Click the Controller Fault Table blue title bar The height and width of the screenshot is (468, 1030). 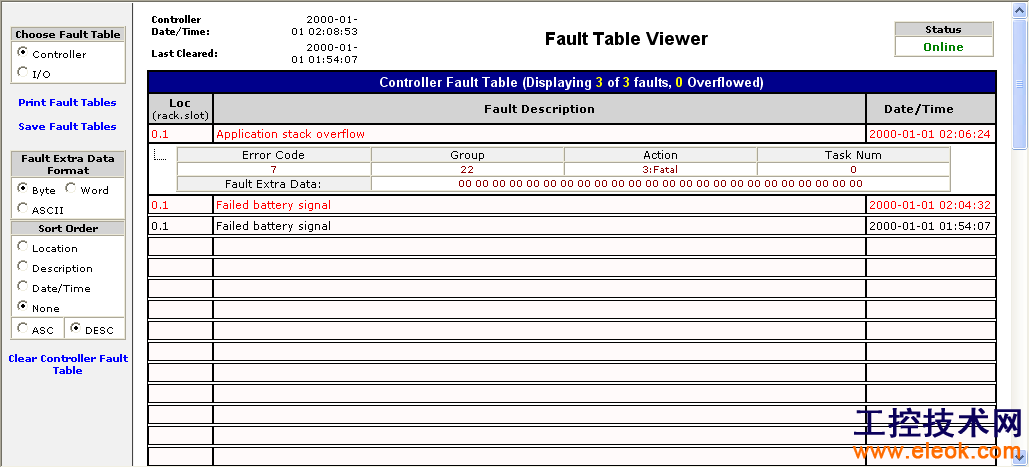[x=571, y=83]
